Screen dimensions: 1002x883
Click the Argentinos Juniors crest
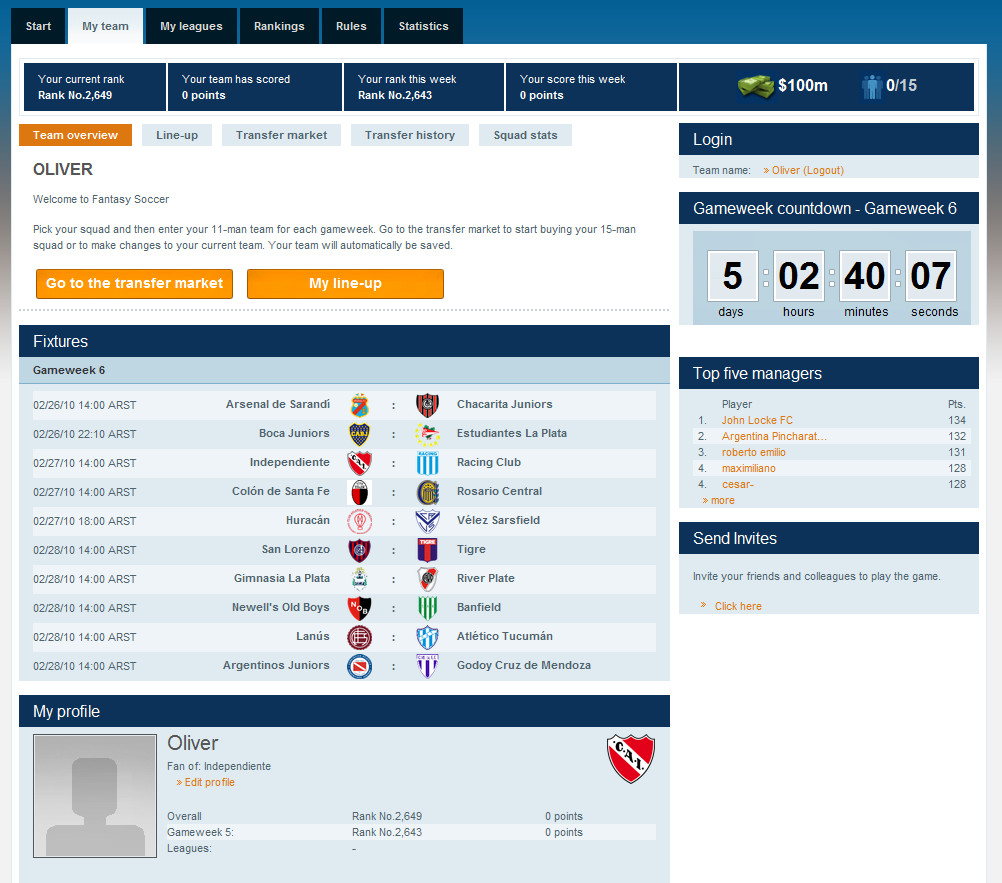click(360, 666)
